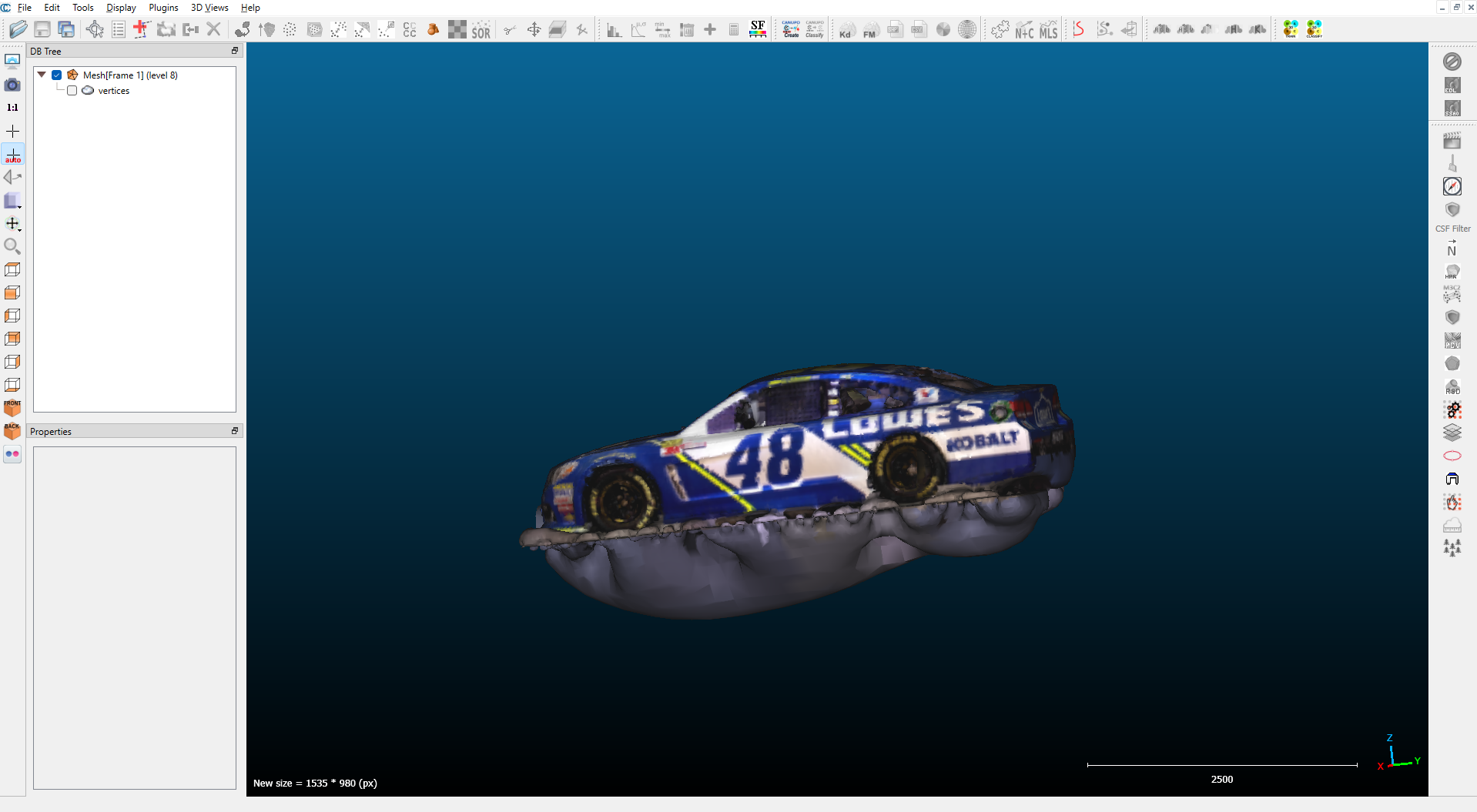Screen dimensions: 1477x812
Task: Click the auto pivot icon
Action: (13, 155)
